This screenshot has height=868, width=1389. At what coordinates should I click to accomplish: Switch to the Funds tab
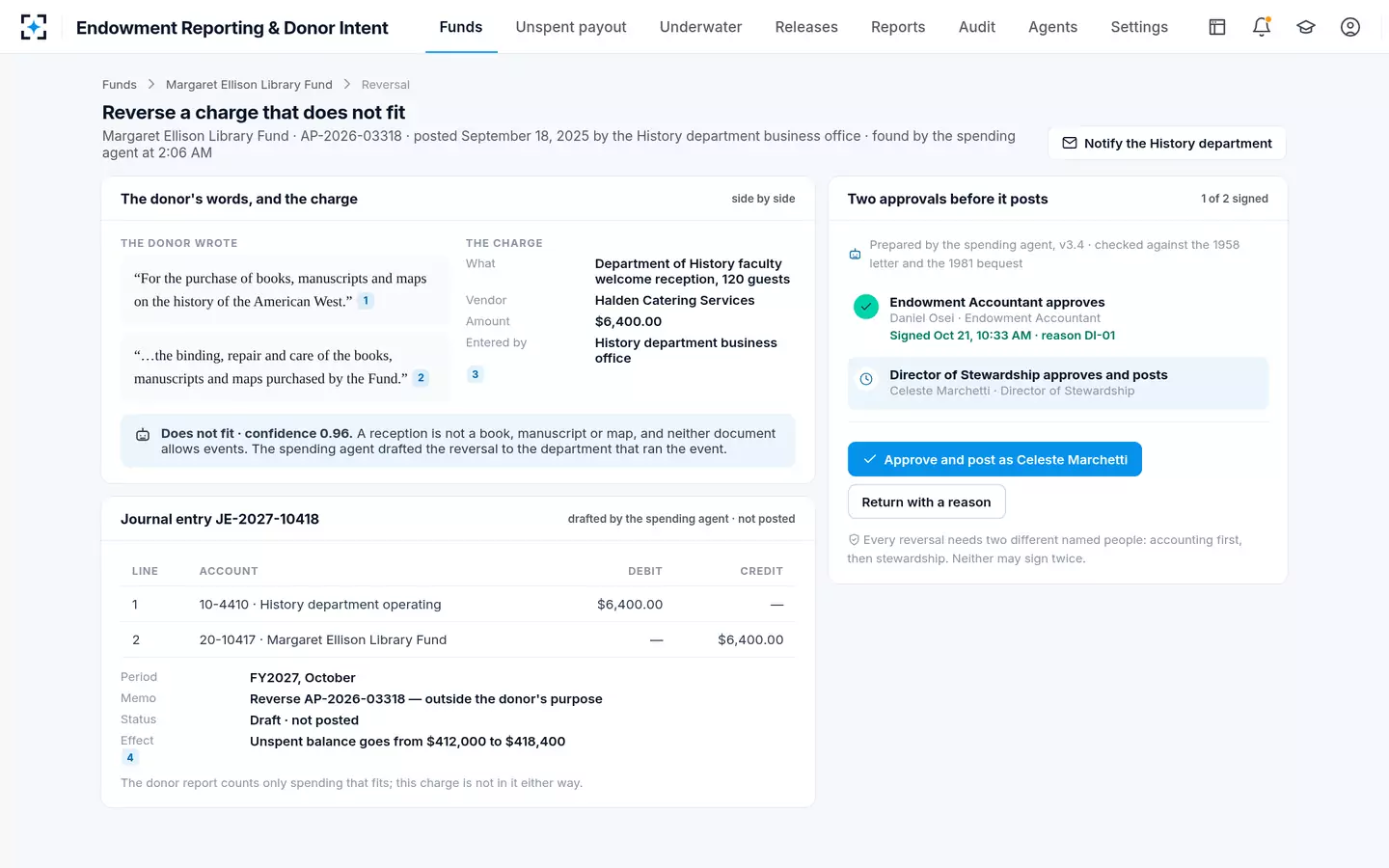461,27
